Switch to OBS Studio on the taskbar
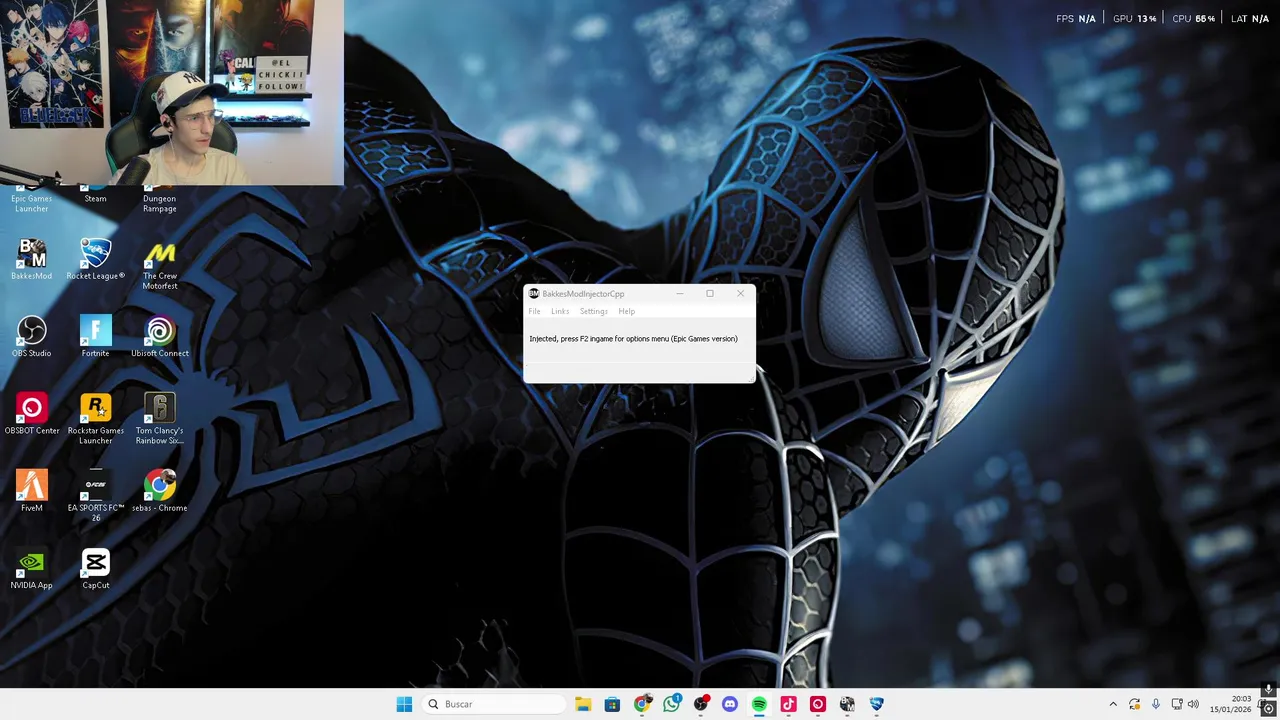1280x720 pixels. click(700, 704)
